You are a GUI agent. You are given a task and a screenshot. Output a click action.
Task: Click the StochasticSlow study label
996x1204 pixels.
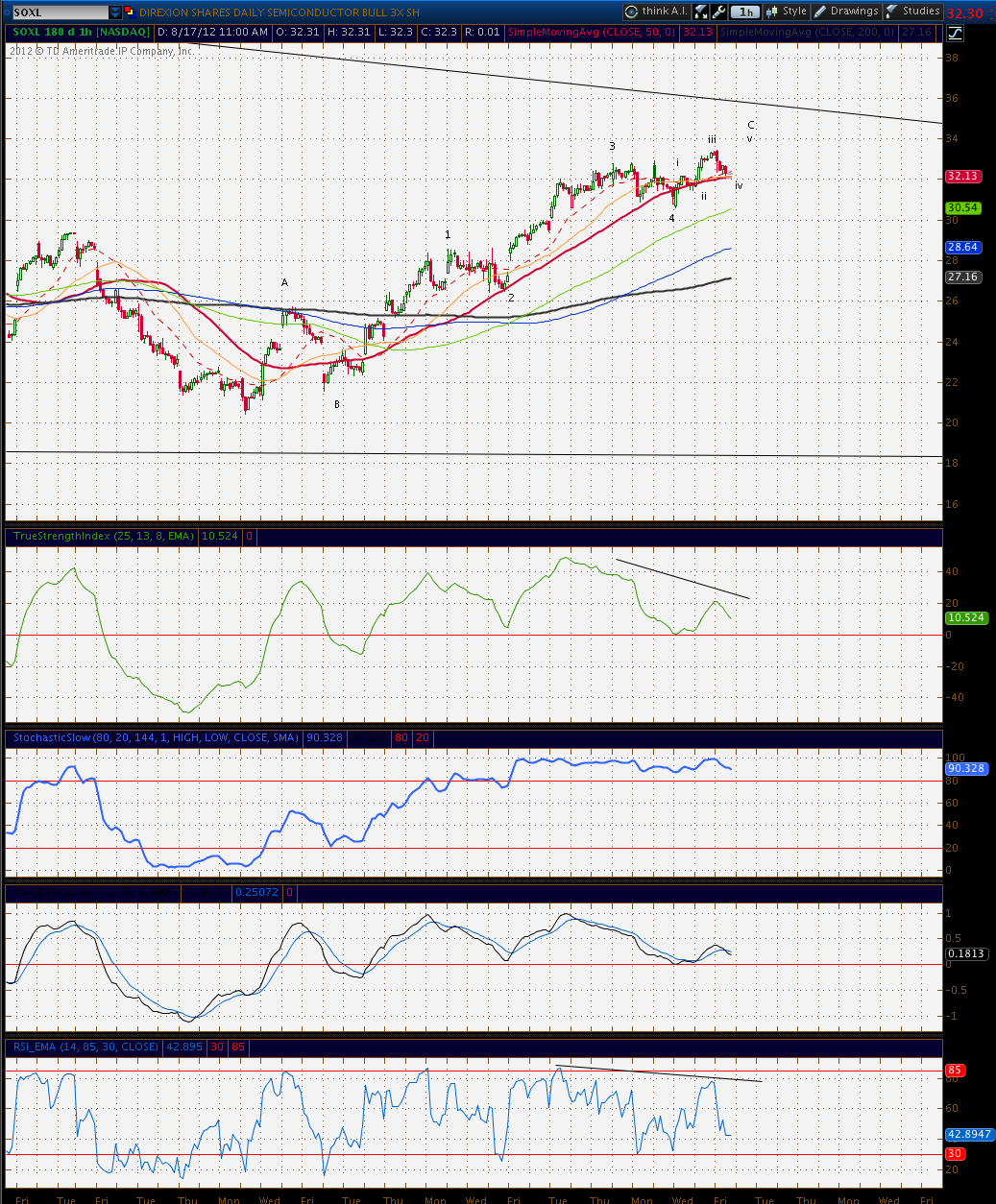coord(156,737)
